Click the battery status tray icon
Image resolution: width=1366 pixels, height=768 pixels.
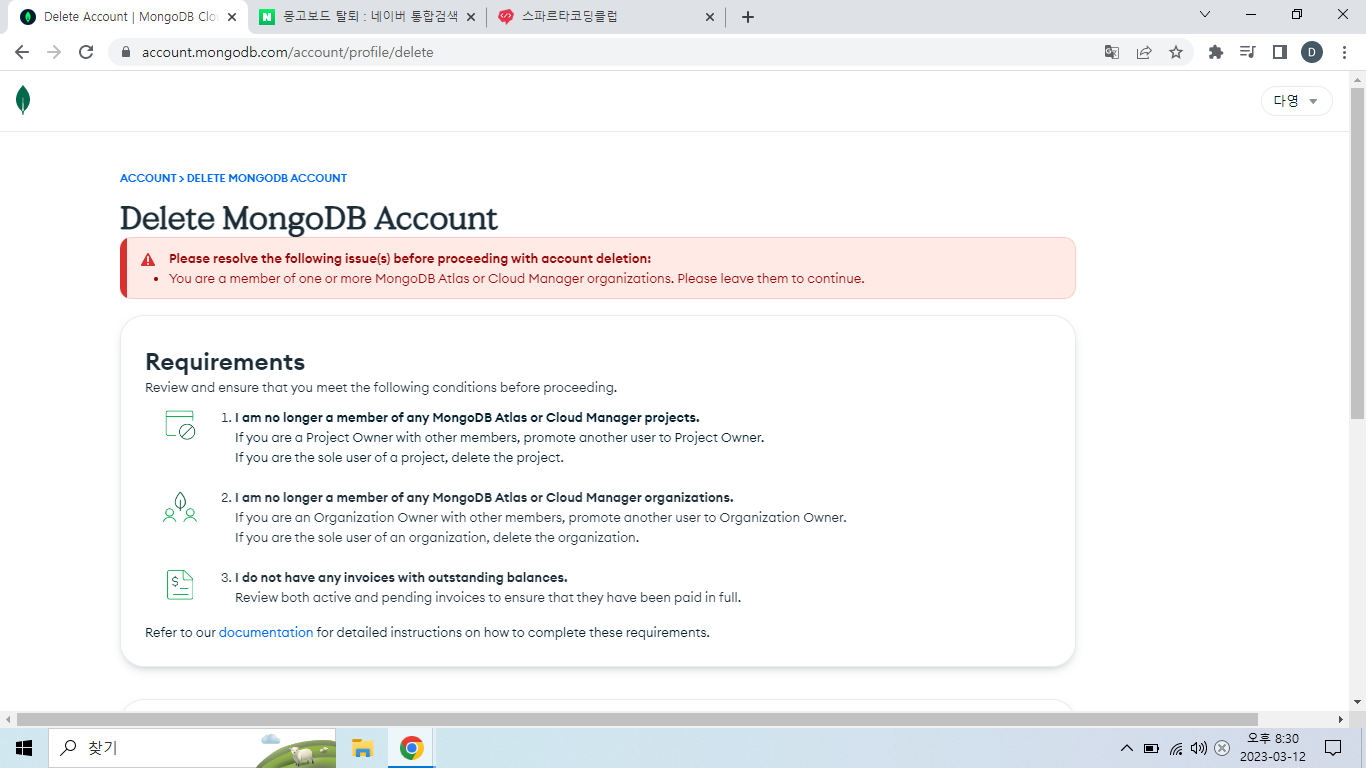[1151, 748]
